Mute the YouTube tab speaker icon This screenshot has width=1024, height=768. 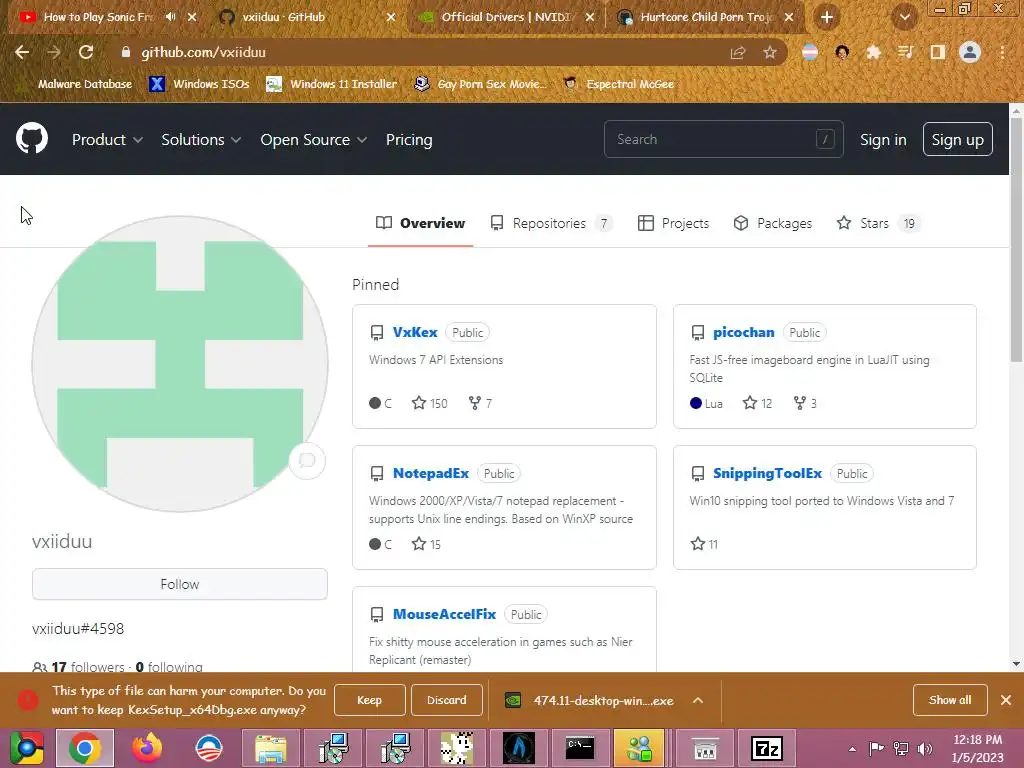(170, 17)
